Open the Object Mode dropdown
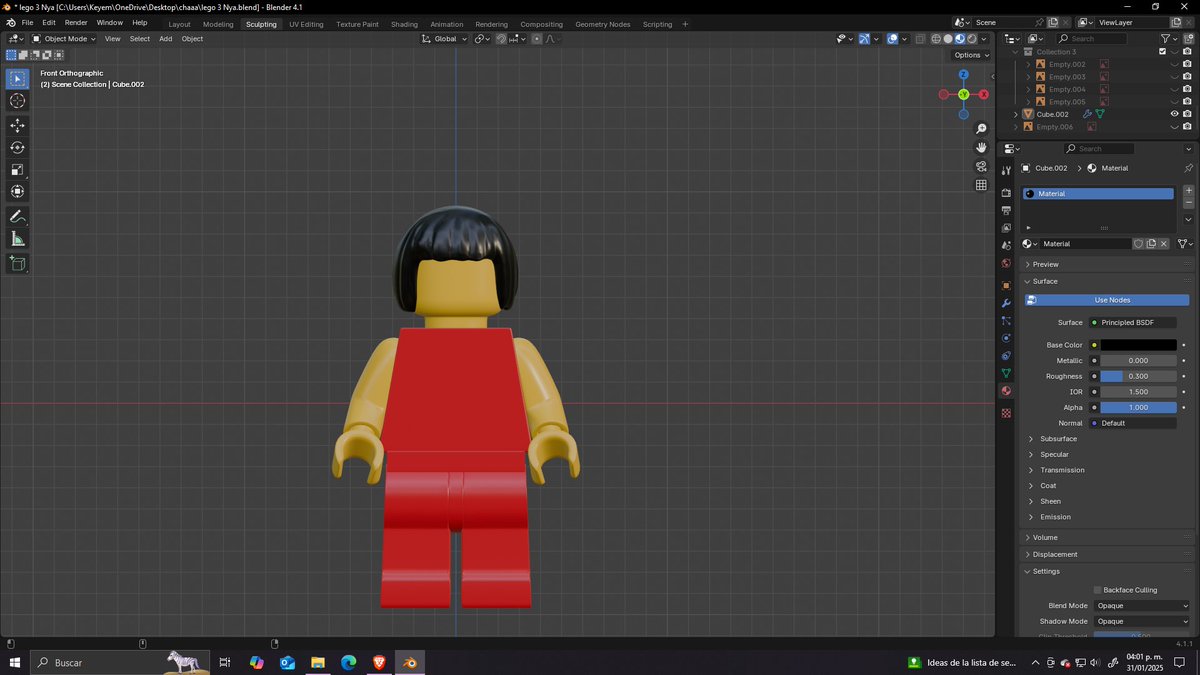Image resolution: width=1200 pixels, height=675 pixels. tap(64, 39)
